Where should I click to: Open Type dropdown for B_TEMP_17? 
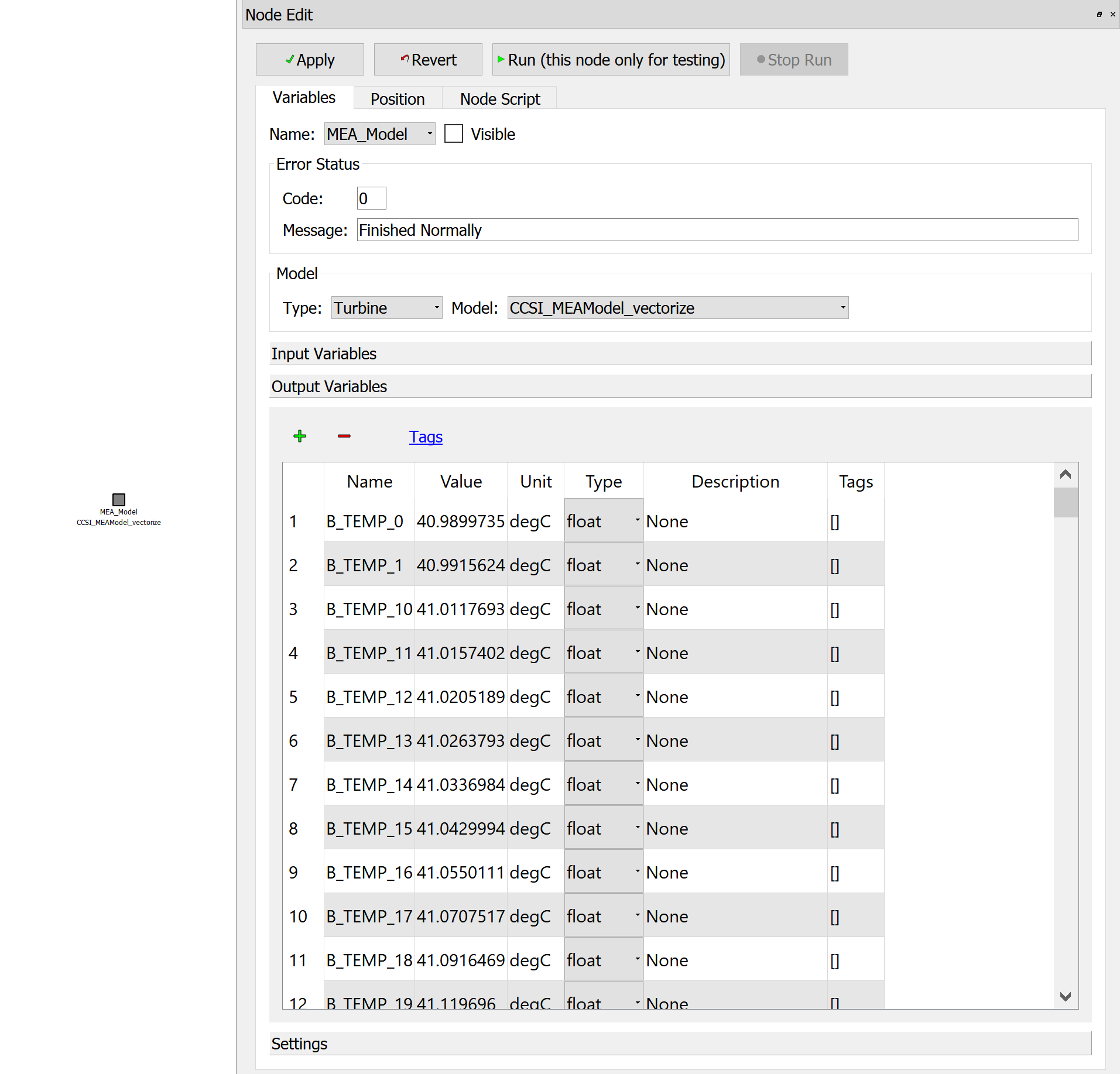point(604,915)
